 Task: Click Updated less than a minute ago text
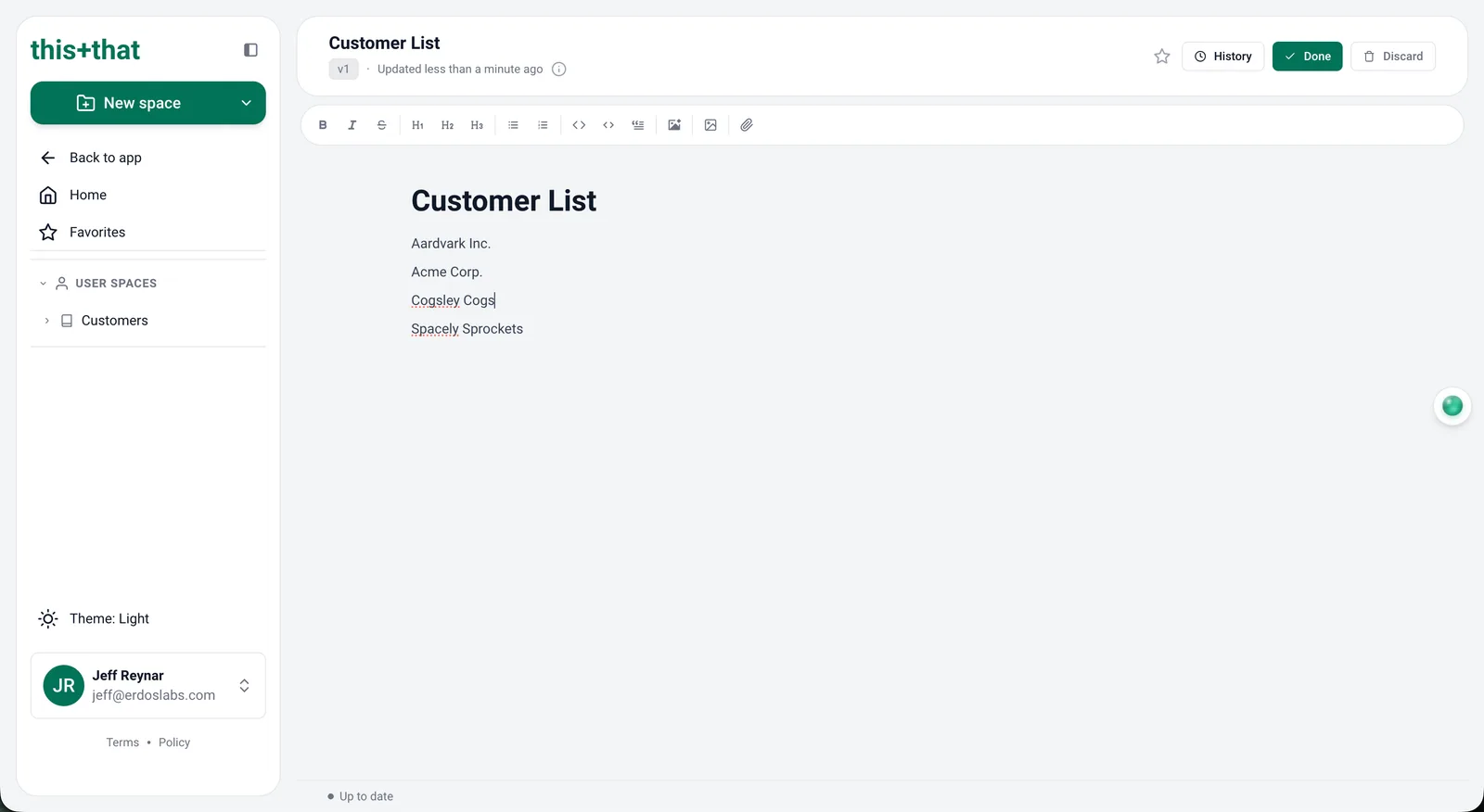[x=460, y=70]
